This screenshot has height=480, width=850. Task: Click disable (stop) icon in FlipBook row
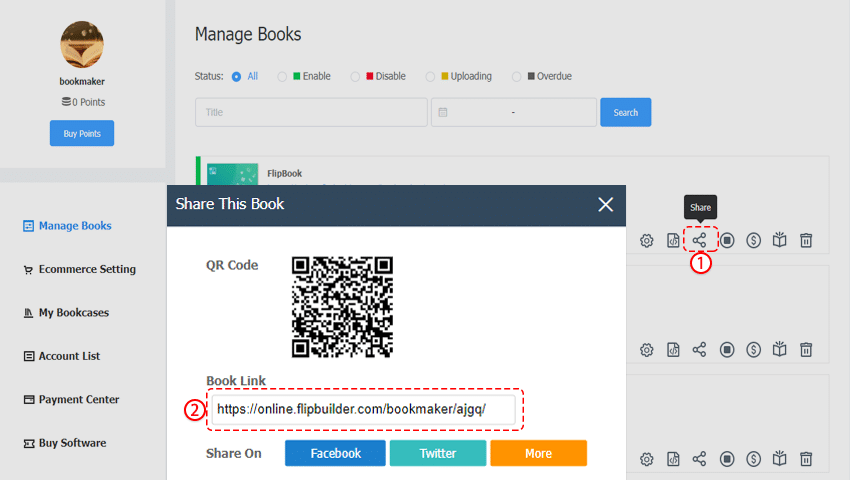click(727, 240)
